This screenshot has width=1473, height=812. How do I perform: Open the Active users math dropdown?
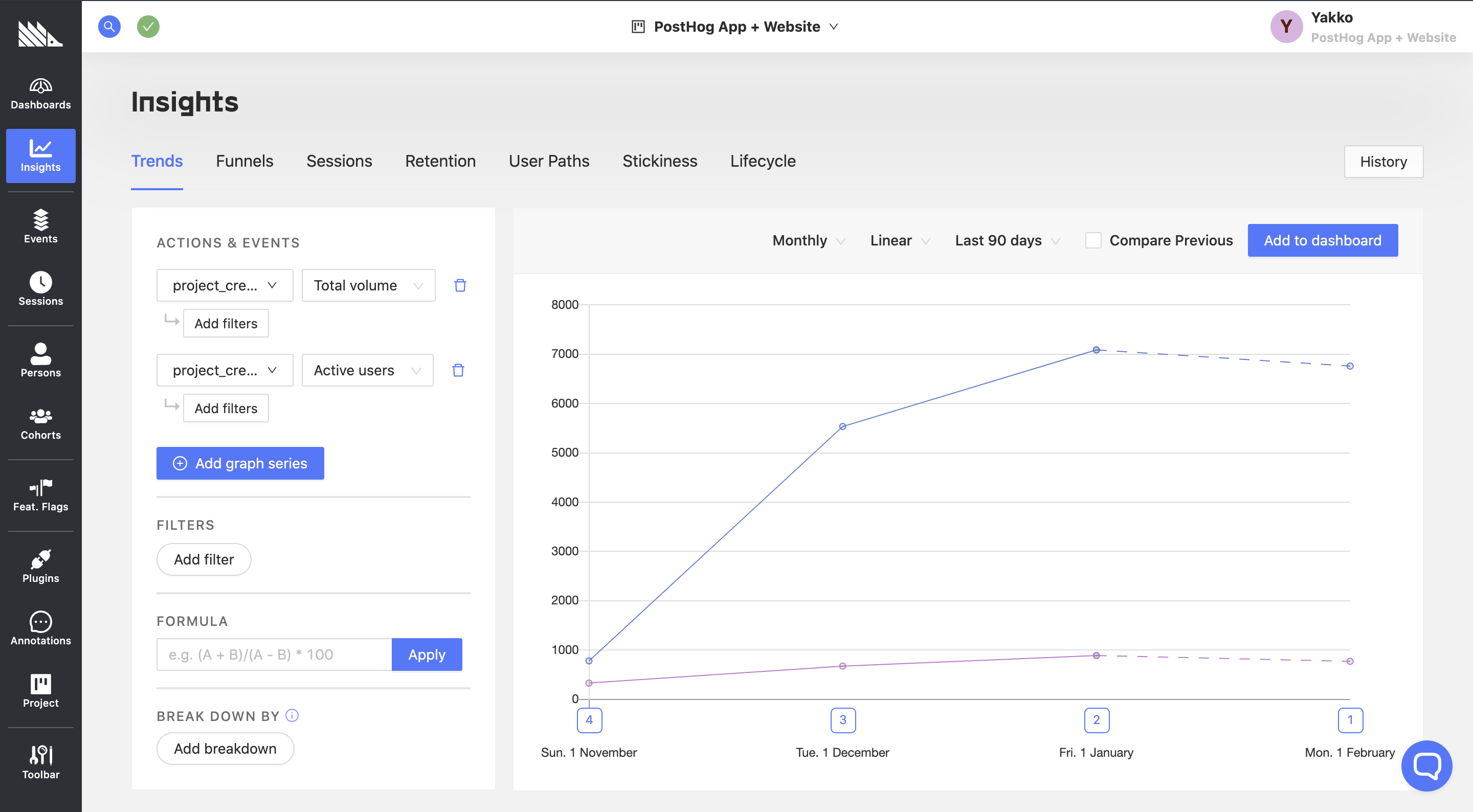(367, 371)
